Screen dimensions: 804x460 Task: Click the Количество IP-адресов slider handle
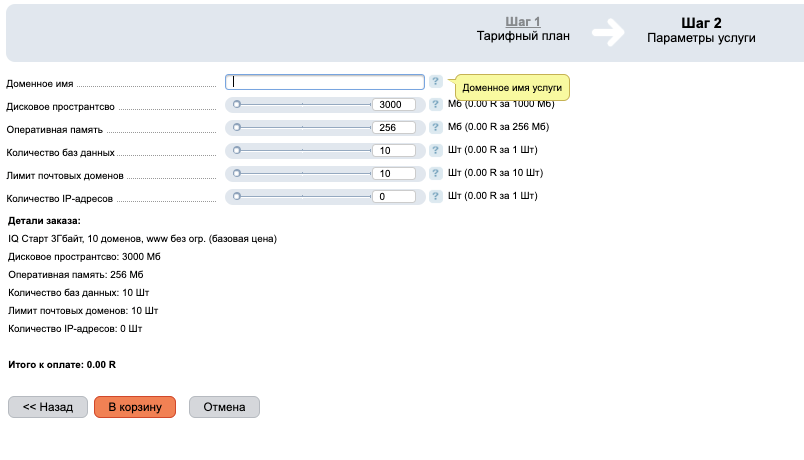[237, 196]
